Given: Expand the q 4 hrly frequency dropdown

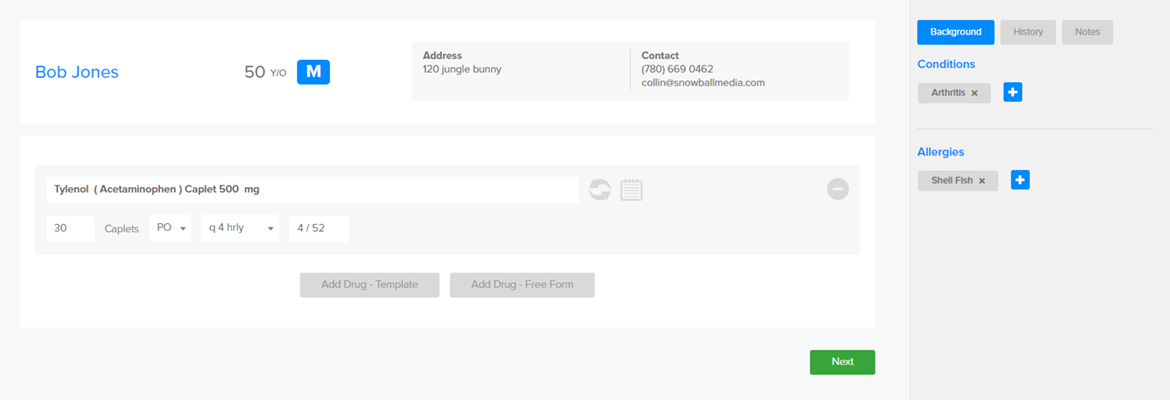Looking at the screenshot, I should click(240, 228).
